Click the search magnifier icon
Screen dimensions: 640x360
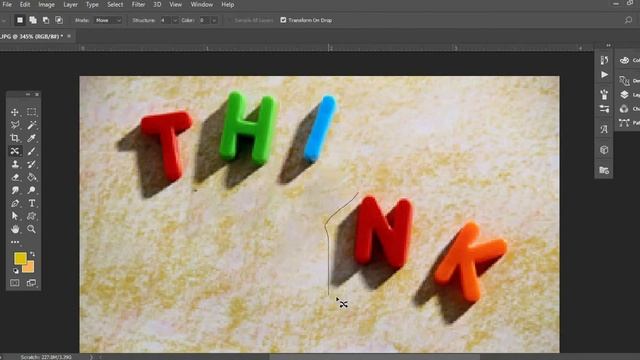628,20
